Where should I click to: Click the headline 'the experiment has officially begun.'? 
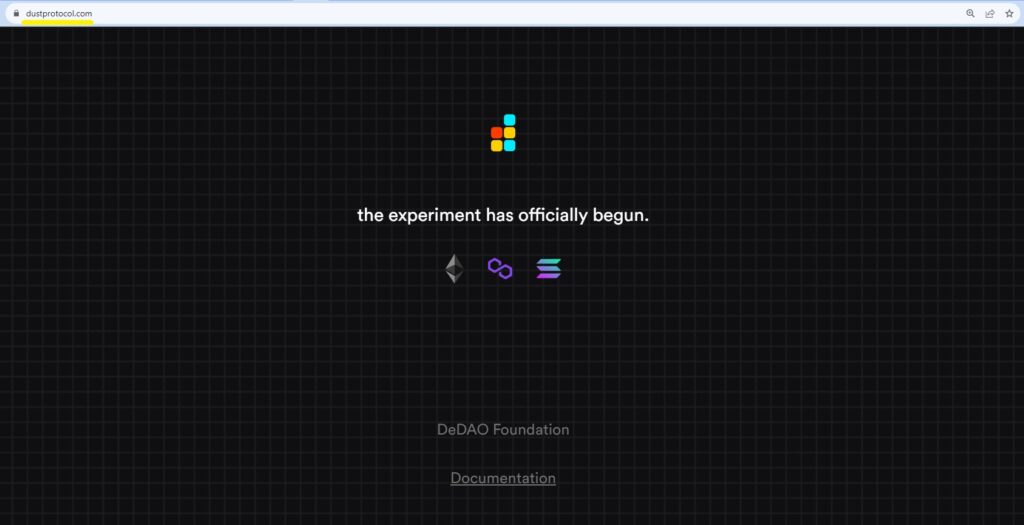pyautogui.click(x=503, y=215)
